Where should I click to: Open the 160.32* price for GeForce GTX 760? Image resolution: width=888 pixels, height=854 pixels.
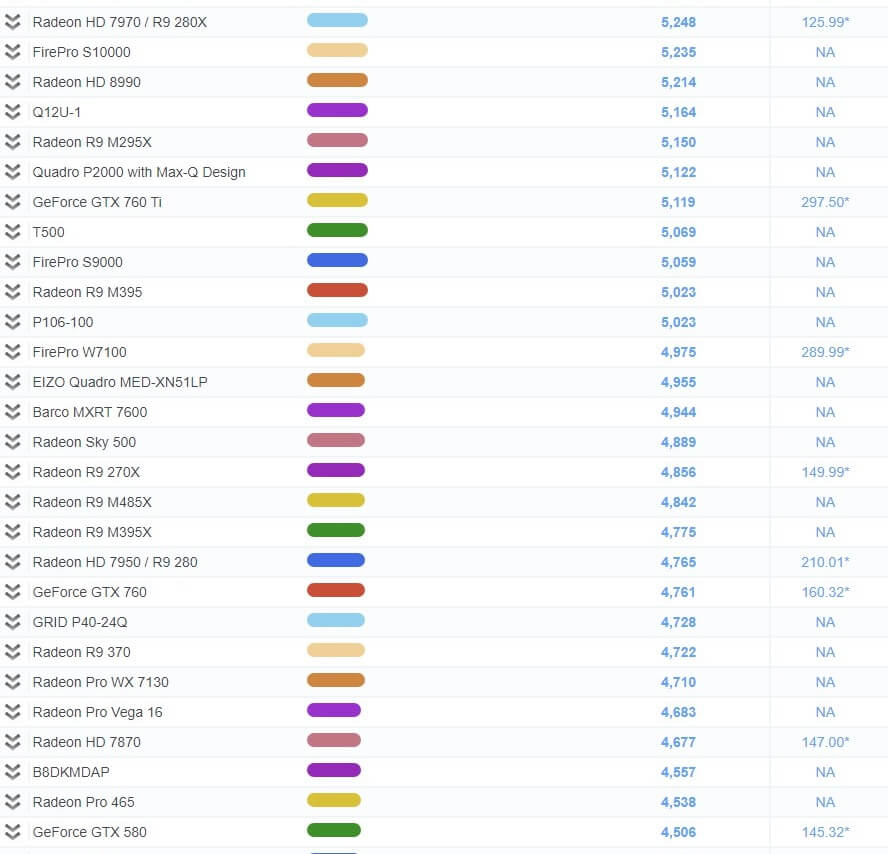click(825, 593)
